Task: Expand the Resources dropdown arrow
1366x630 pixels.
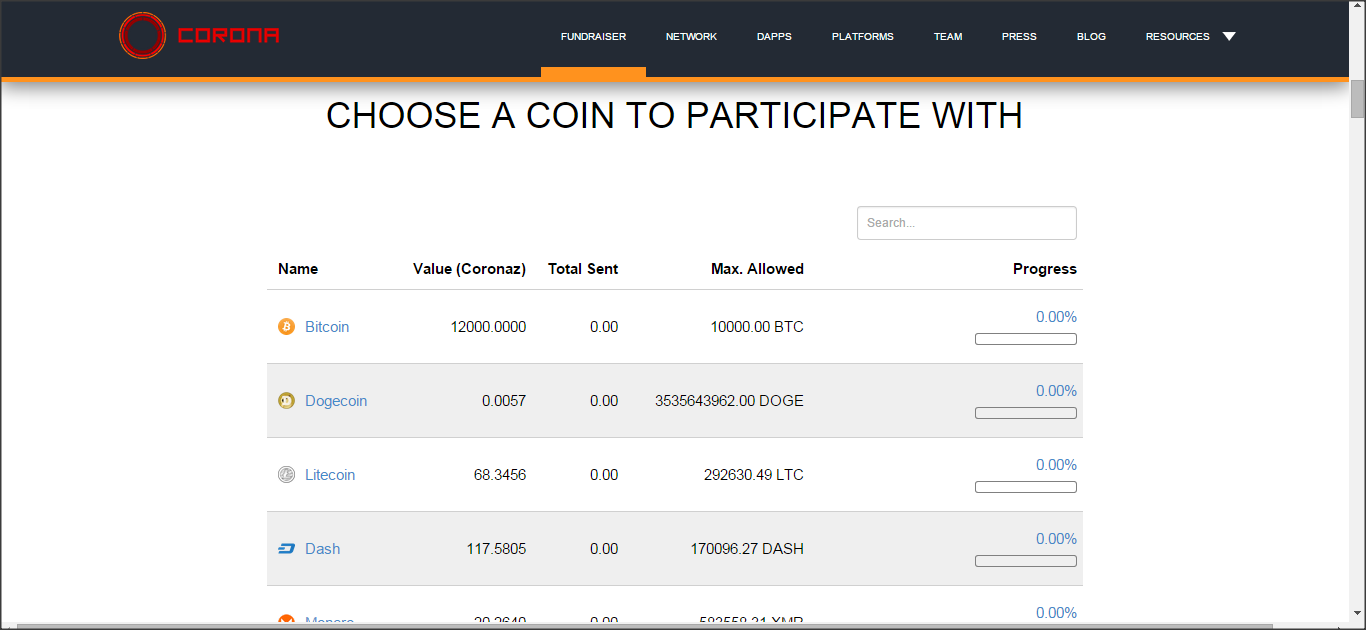Action: tap(1229, 37)
